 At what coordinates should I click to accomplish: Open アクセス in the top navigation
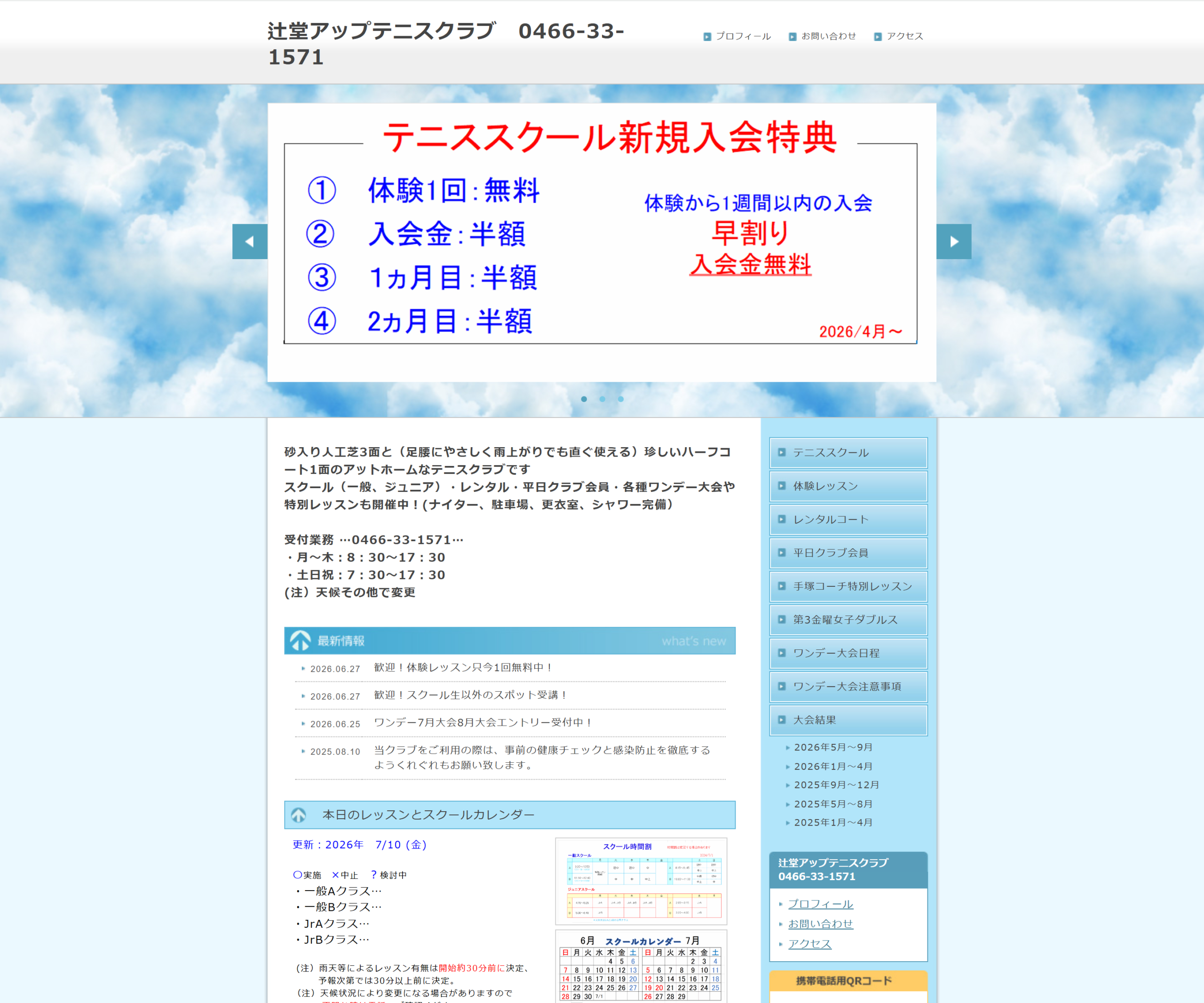click(905, 36)
